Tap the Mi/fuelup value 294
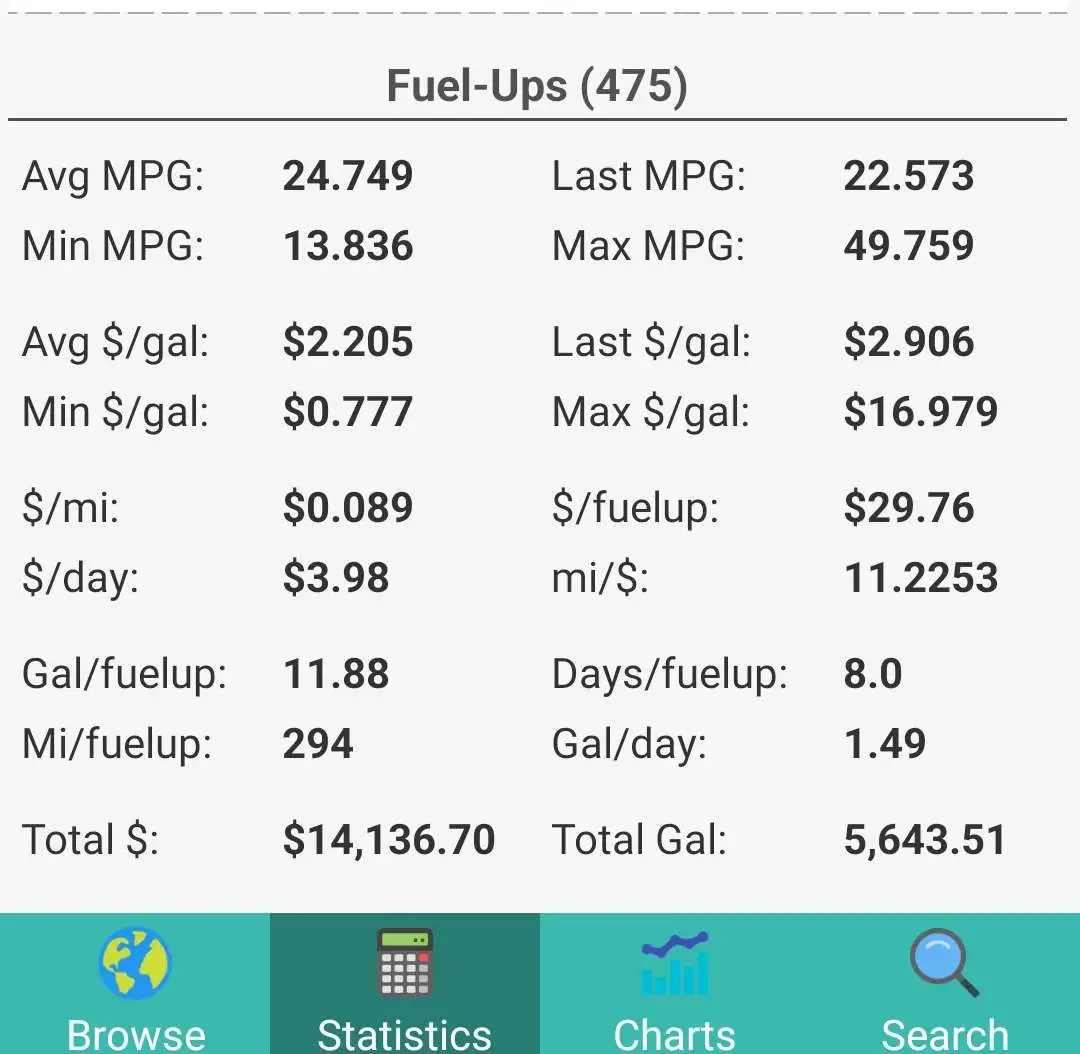Image resolution: width=1080 pixels, height=1054 pixels. 318,744
